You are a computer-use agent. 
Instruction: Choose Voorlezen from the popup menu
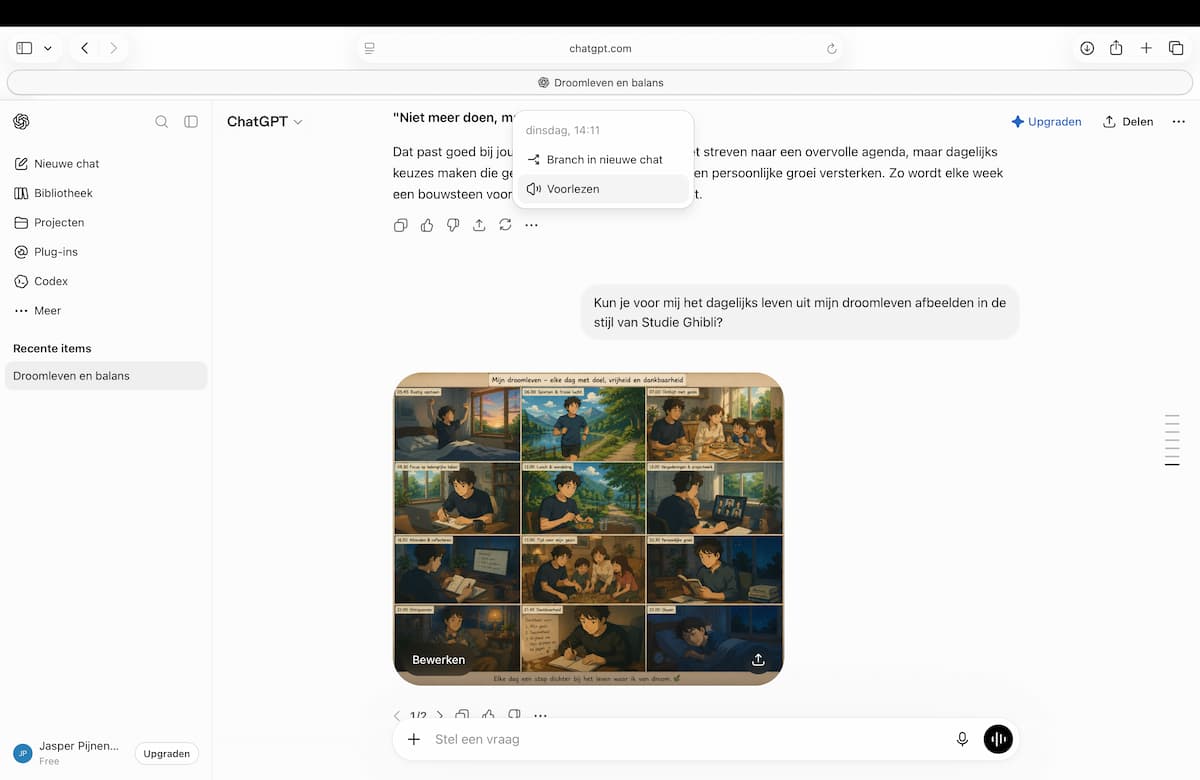(x=603, y=189)
